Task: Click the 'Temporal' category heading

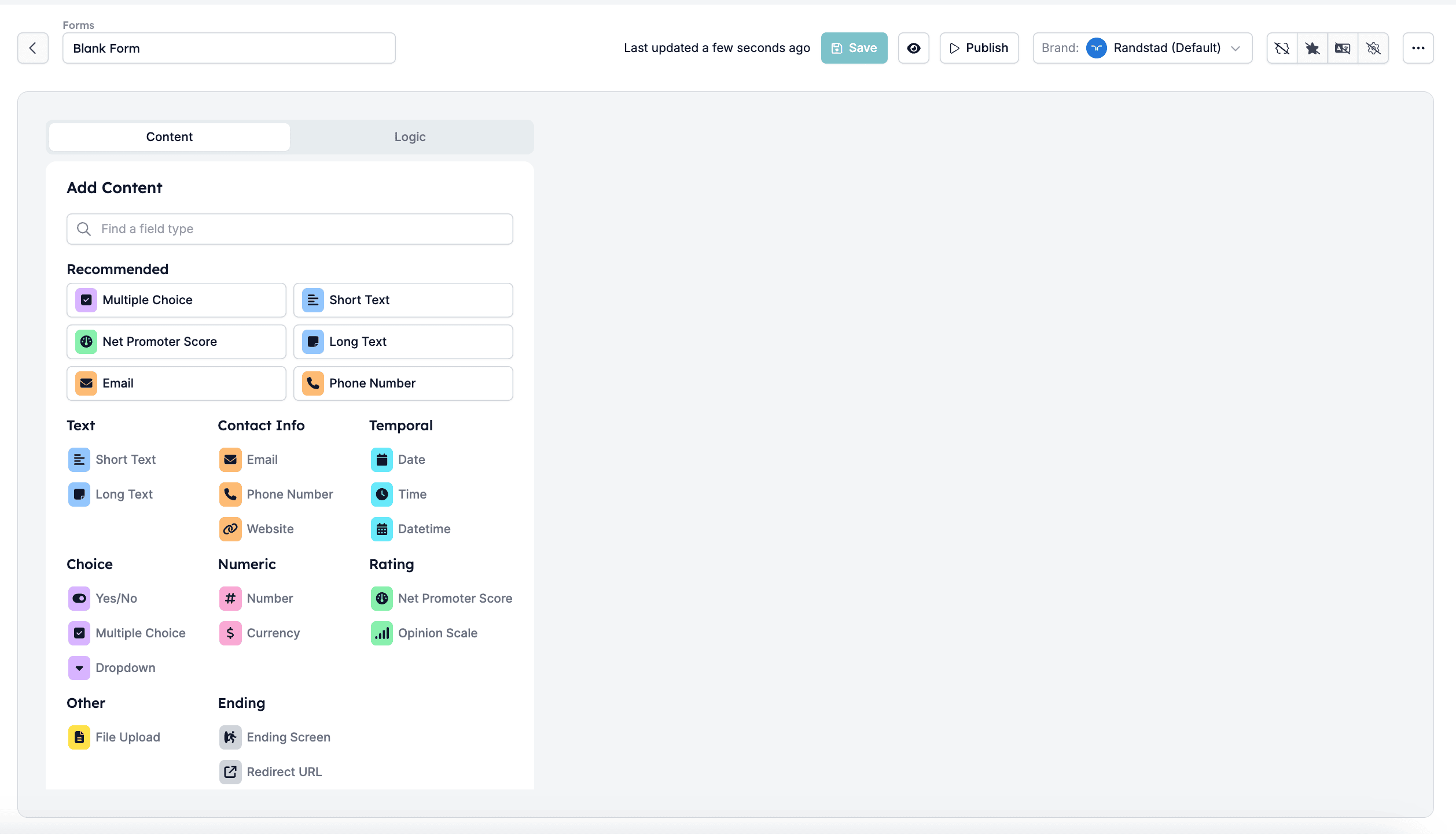Action: (x=400, y=426)
